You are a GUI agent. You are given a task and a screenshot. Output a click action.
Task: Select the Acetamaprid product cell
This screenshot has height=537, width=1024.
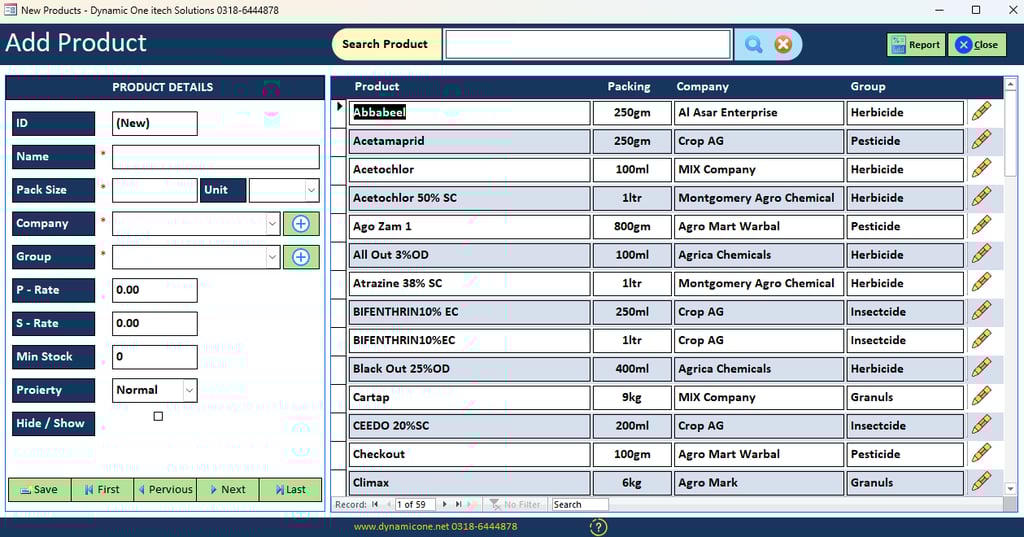pos(470,140)
